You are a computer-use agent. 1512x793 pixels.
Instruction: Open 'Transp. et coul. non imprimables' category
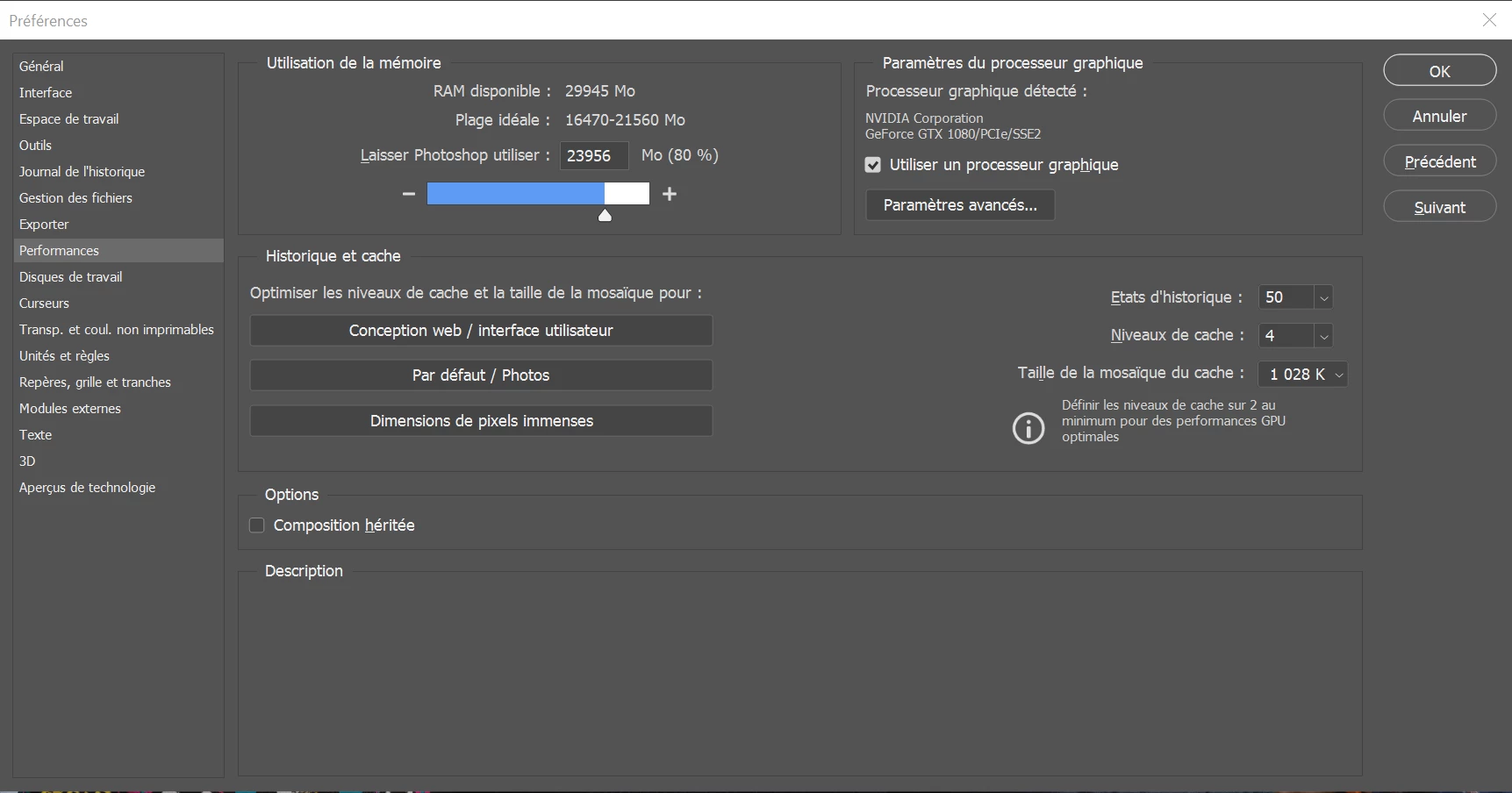[118, 329]
